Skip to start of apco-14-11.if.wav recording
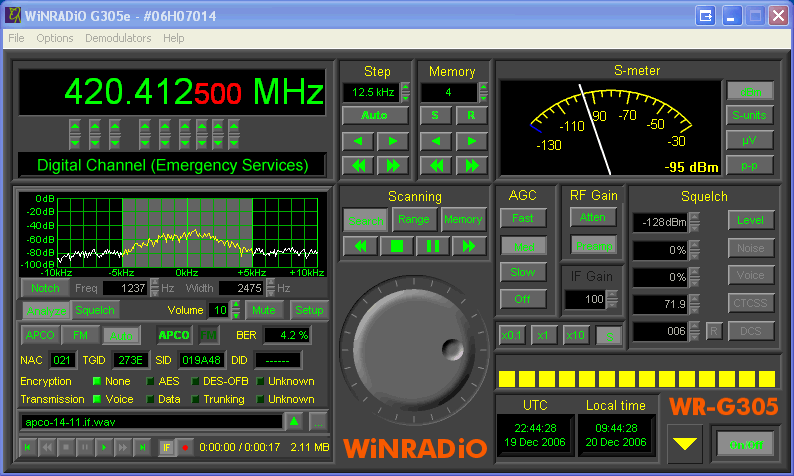 click(27, 447)
